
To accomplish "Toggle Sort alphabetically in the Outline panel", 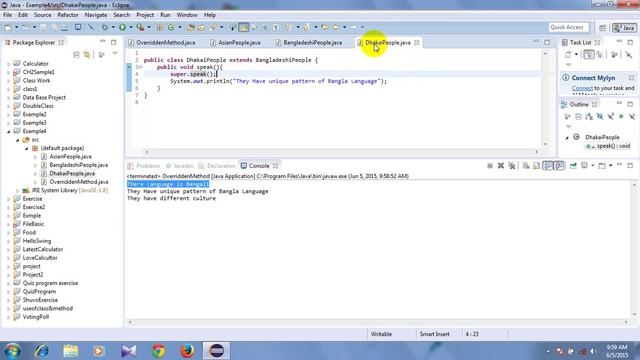I will point(589,117).
